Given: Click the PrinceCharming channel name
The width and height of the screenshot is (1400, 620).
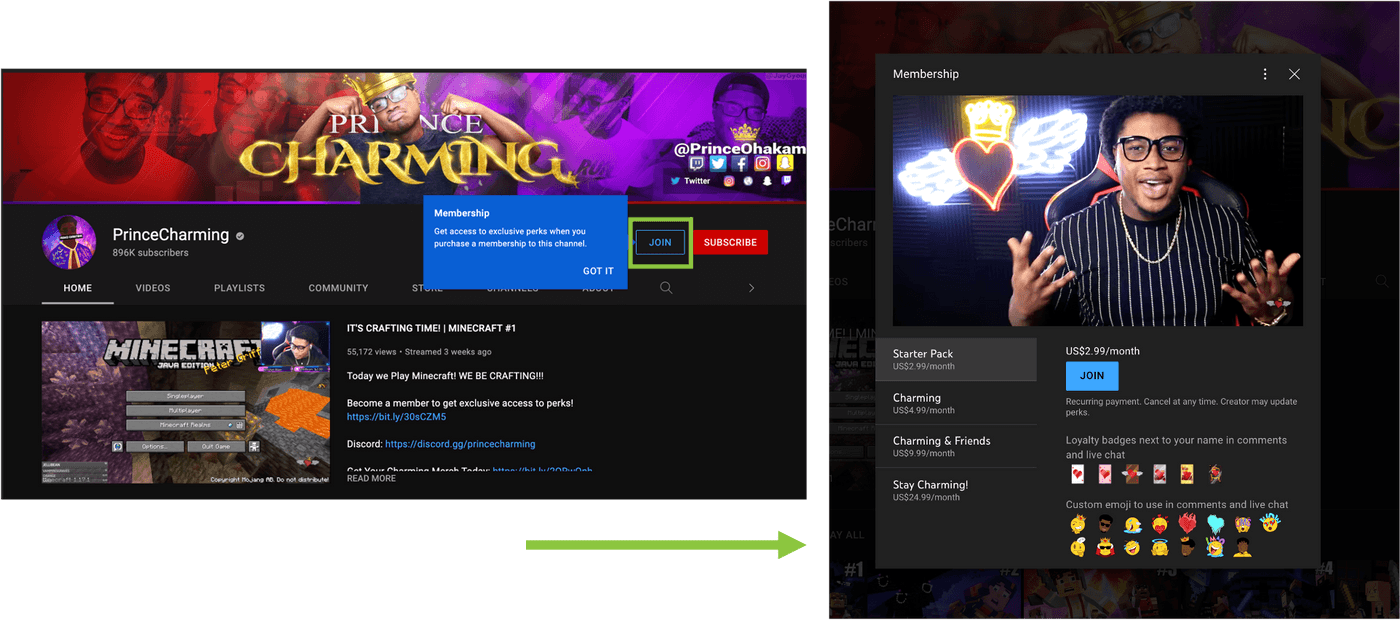Looking at the screenshot, I should point(171,235).
